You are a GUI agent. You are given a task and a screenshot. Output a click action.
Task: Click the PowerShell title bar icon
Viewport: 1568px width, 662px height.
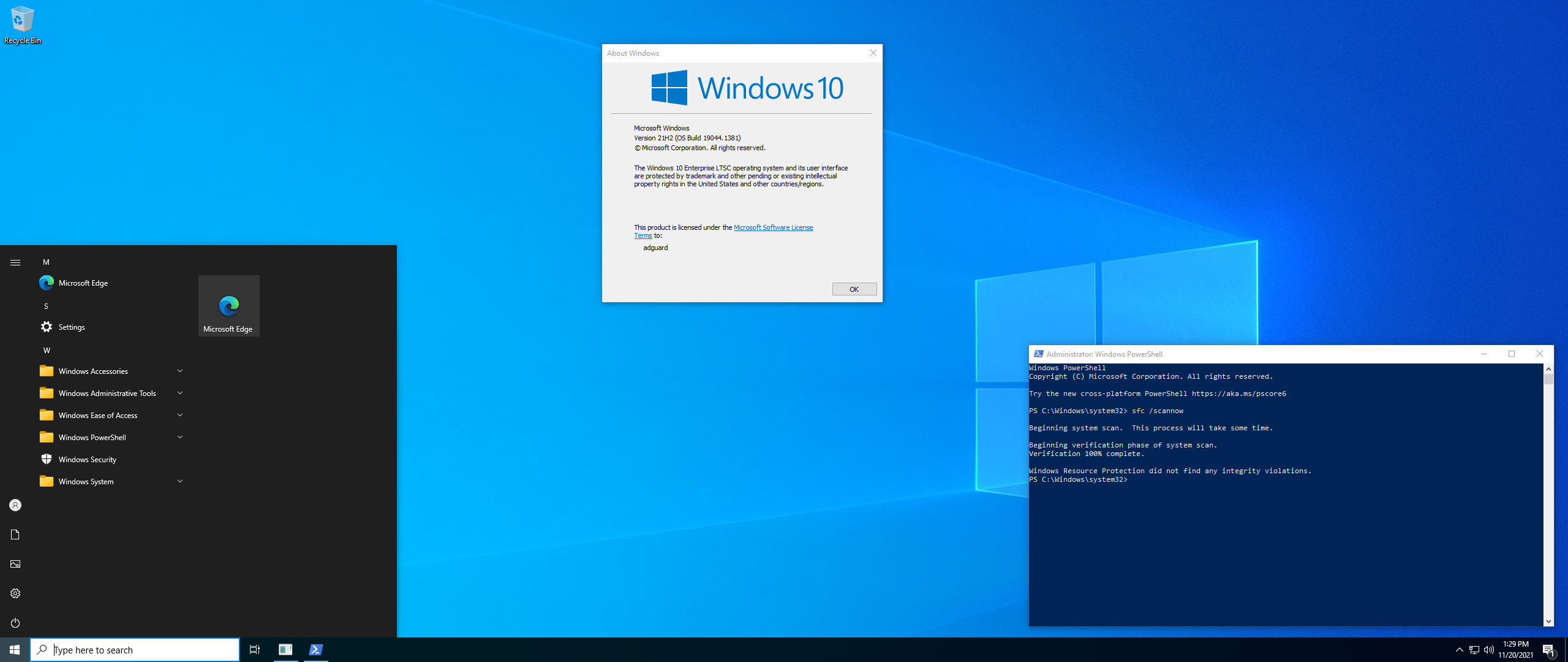pos(1038,354)
